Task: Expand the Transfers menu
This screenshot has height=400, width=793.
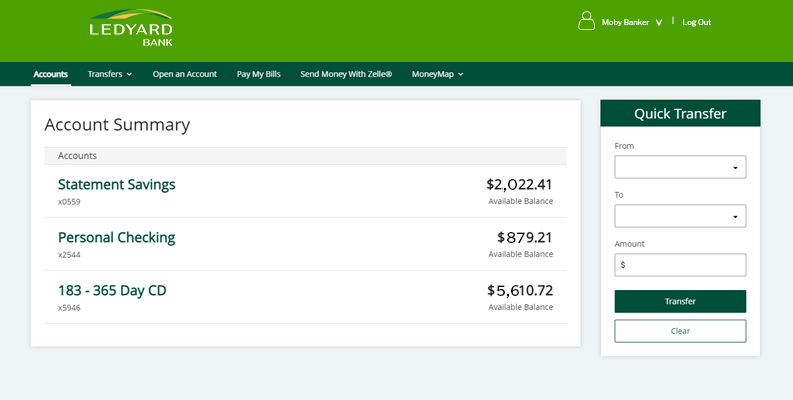Action: tap(109, 74)
